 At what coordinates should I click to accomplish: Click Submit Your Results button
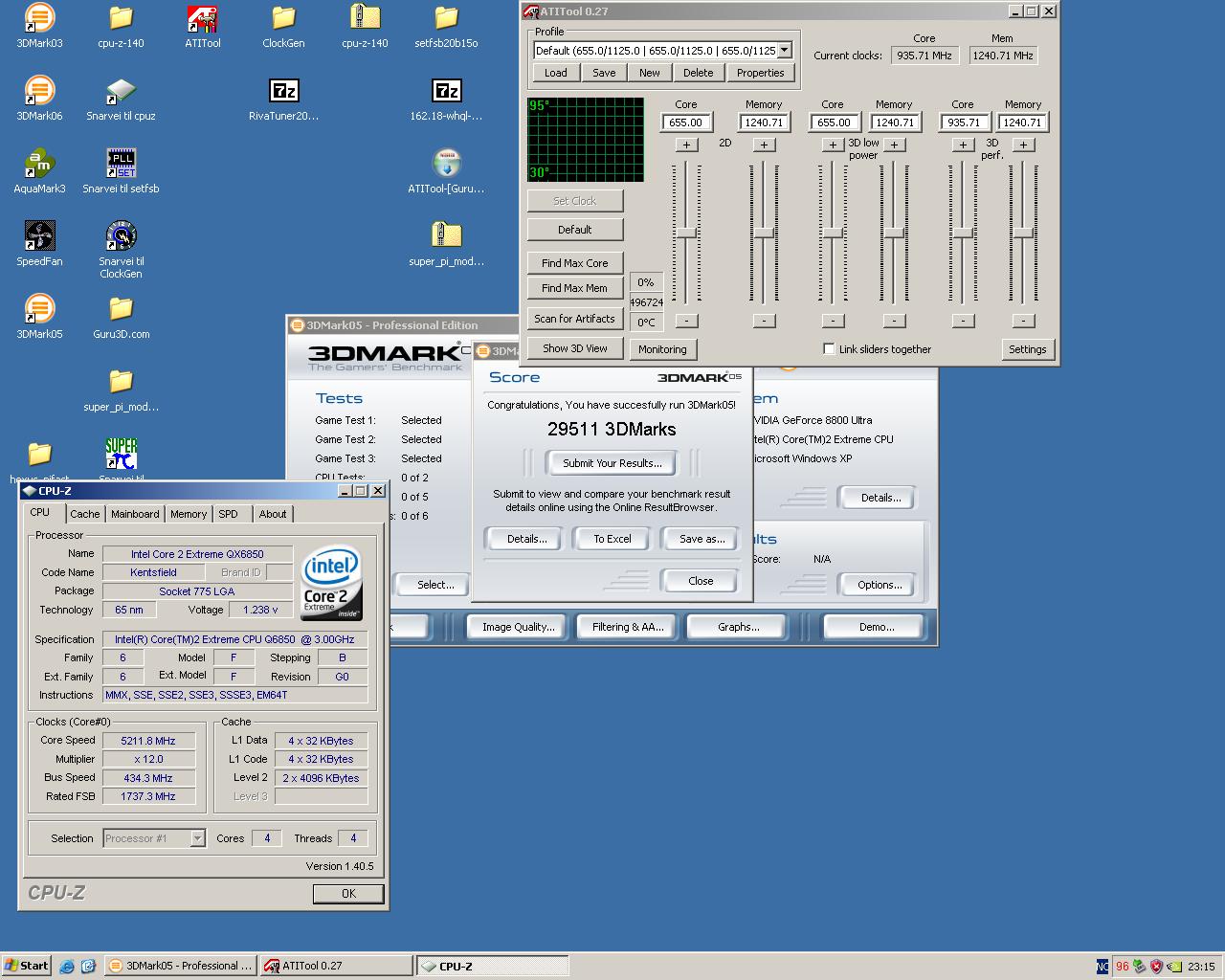pos(612,463)
